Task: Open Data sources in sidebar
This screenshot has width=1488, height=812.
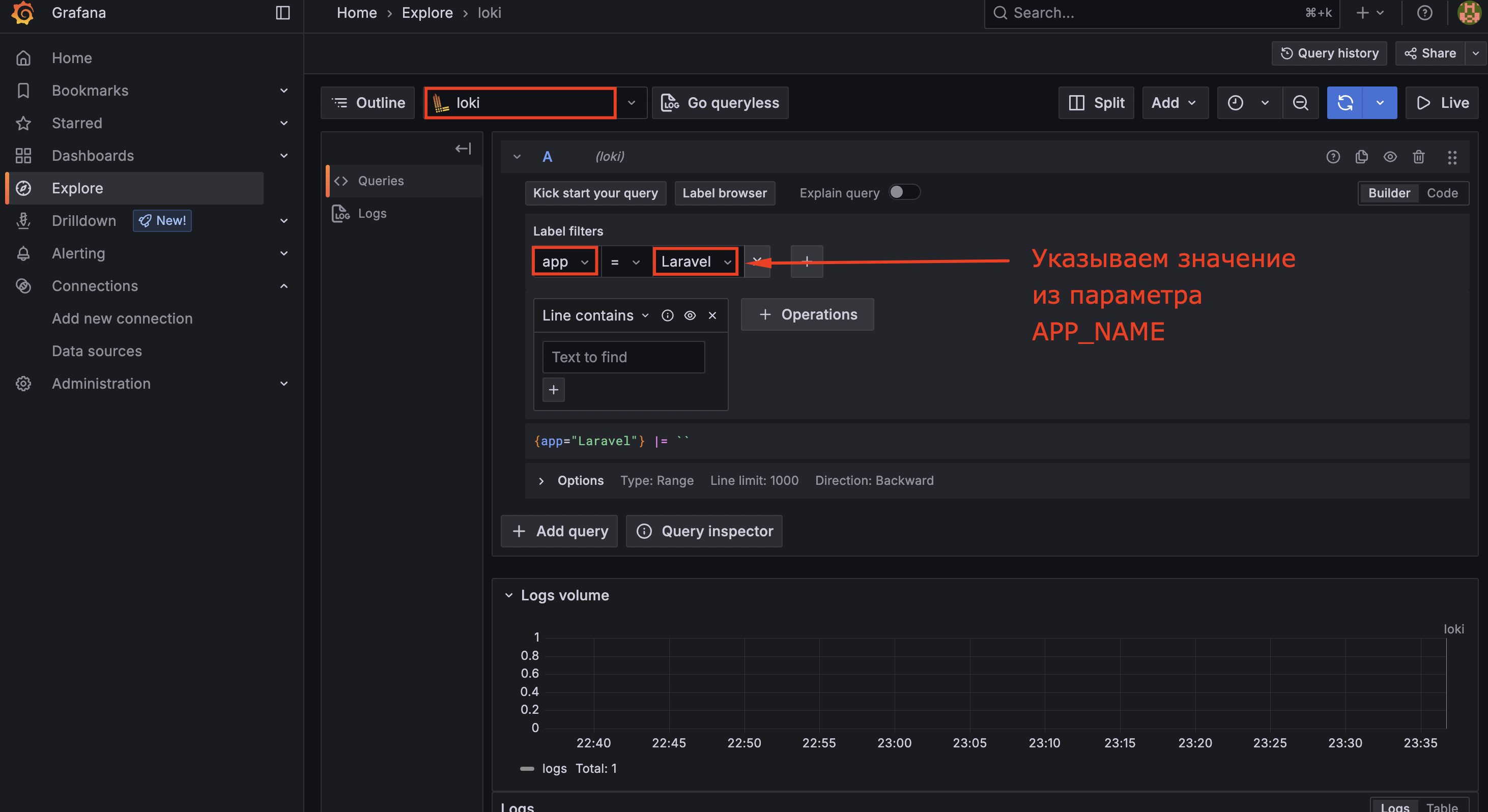Action: coord(97,351)
